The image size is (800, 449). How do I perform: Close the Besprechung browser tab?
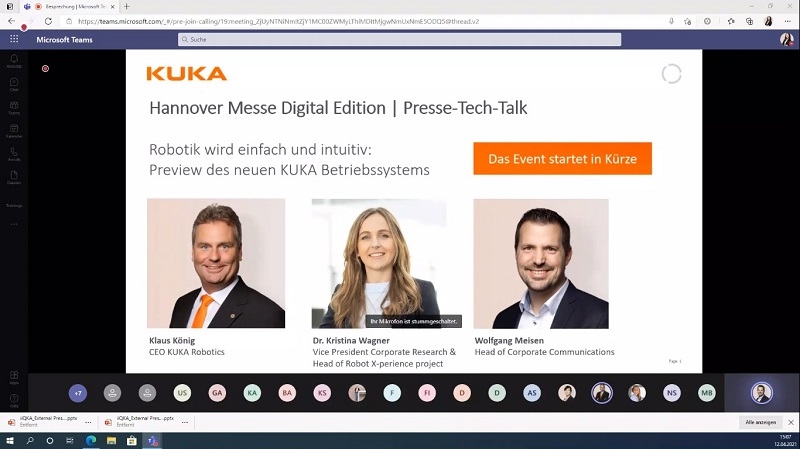coord(113,7)
